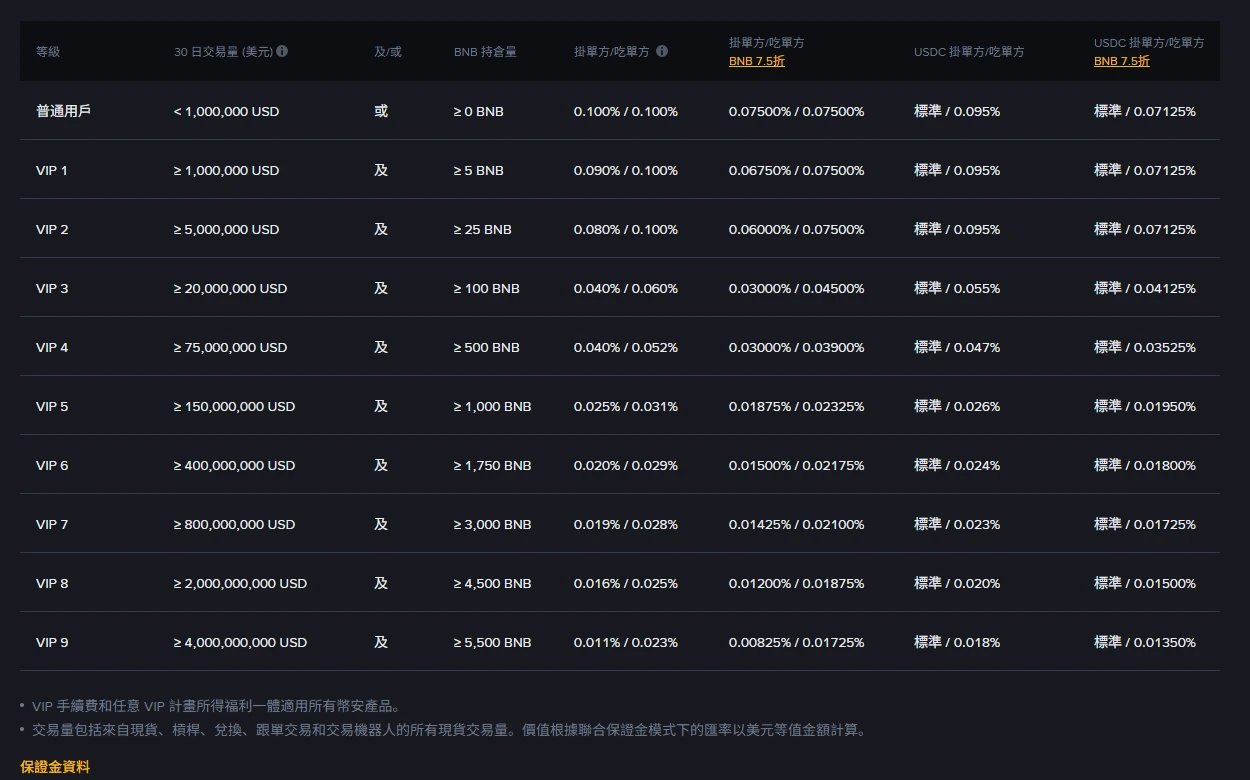The image size is (1250, 780).
Task: Click the '≥ 1,750 BNB' holding cell
Action: pyautogui.click(x=493, y=465)
